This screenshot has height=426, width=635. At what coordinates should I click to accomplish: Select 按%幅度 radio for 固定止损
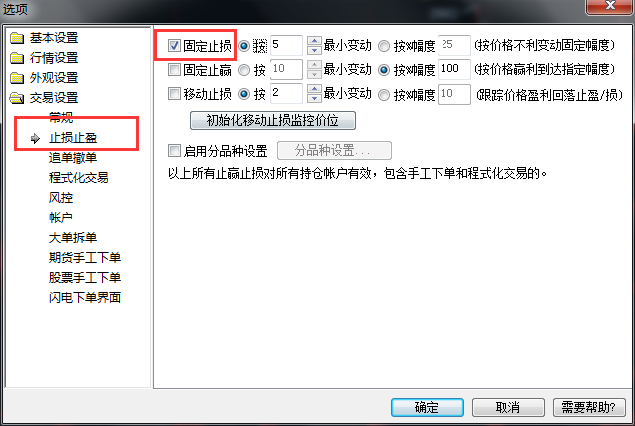click(x=384, y=46)
